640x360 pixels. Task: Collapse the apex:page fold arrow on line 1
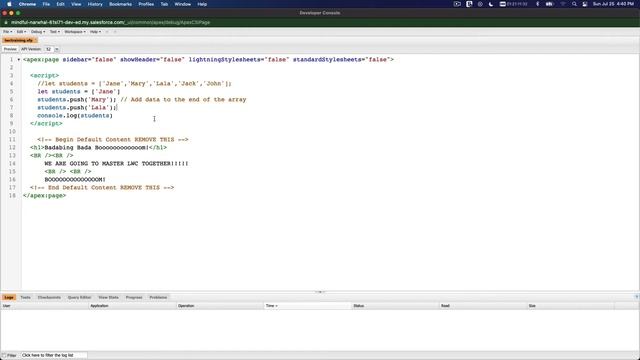19,60
